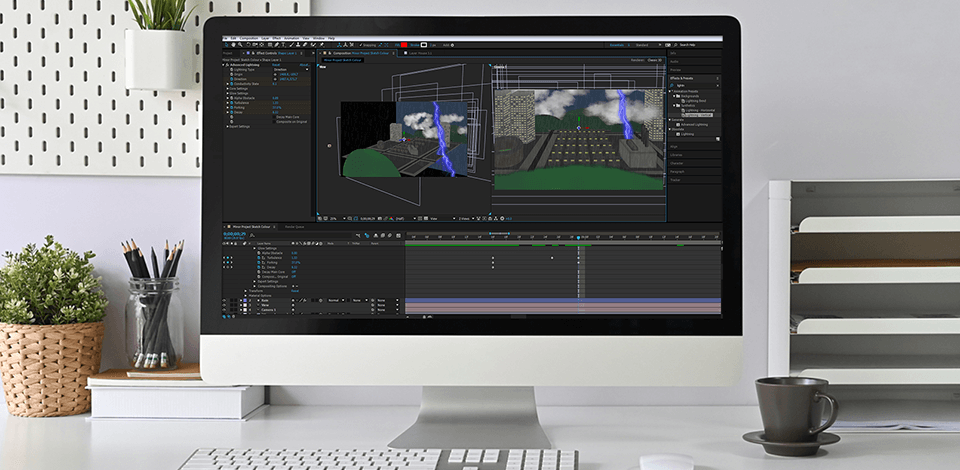Image resolution: width=960 pixels, height=470 pixels.
Task: Click the Stroke color box in toolbar
Action: (x=423, y=45)
